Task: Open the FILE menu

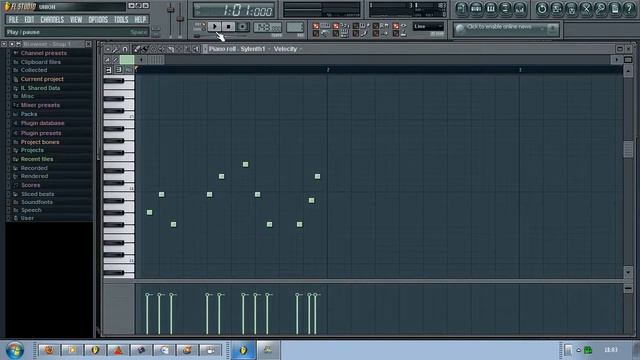Action: point(13,20)
